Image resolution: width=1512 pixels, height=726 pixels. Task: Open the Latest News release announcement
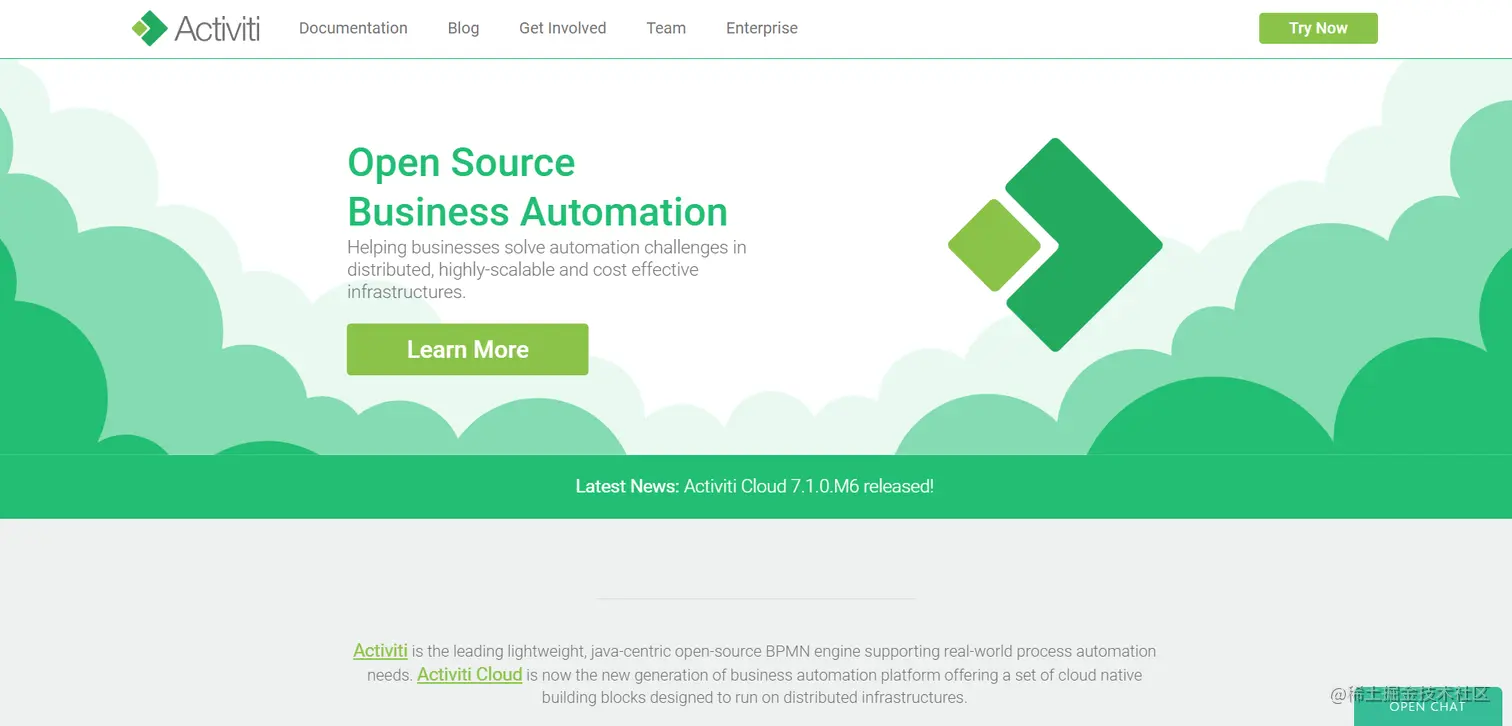click(x=755, y=487)
